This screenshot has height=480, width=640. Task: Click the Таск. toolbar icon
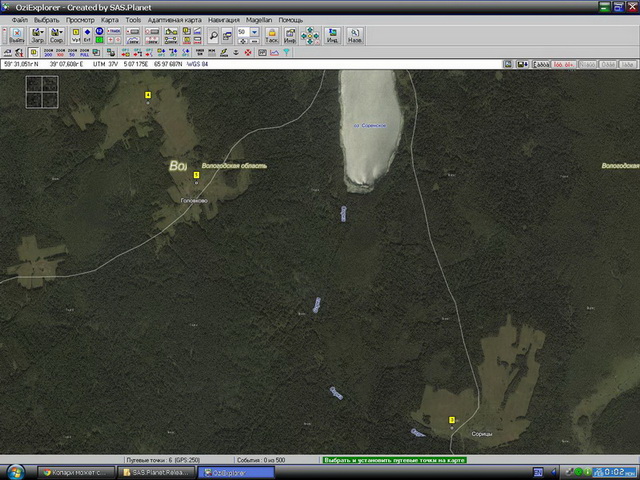[272, 35]
